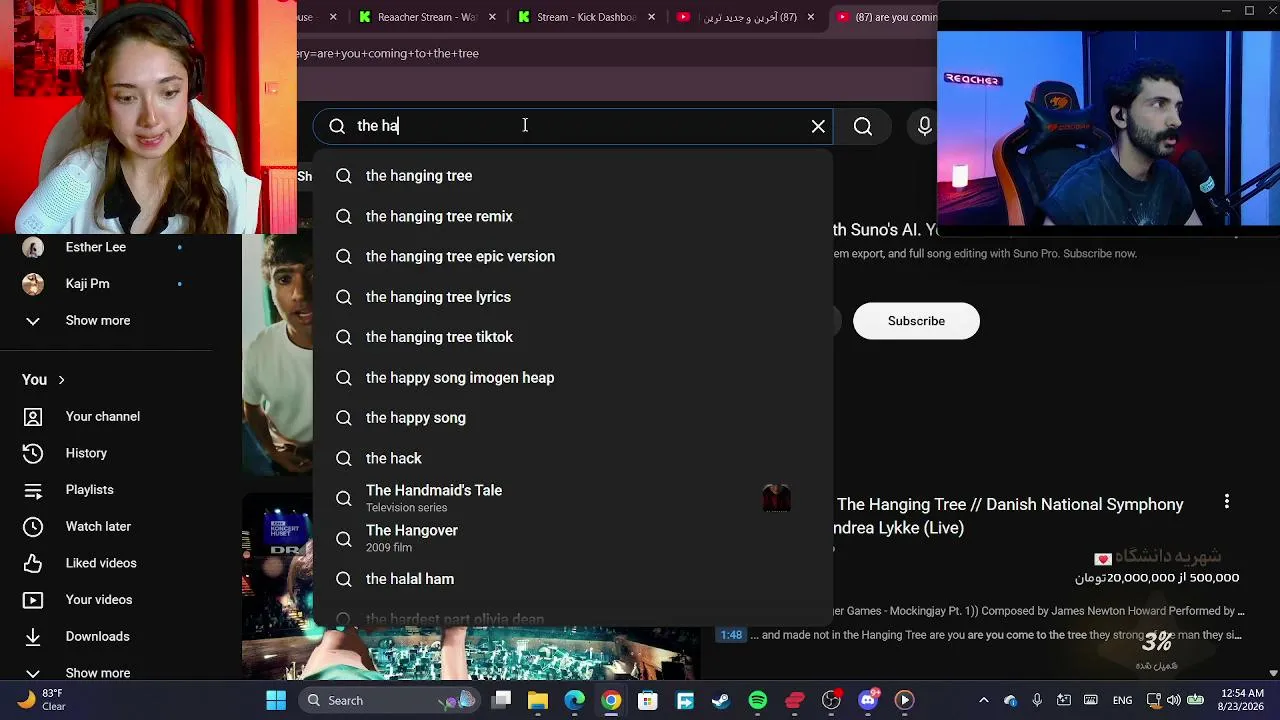Open the more options menu for Hanging Tree video

(1227, 502)
